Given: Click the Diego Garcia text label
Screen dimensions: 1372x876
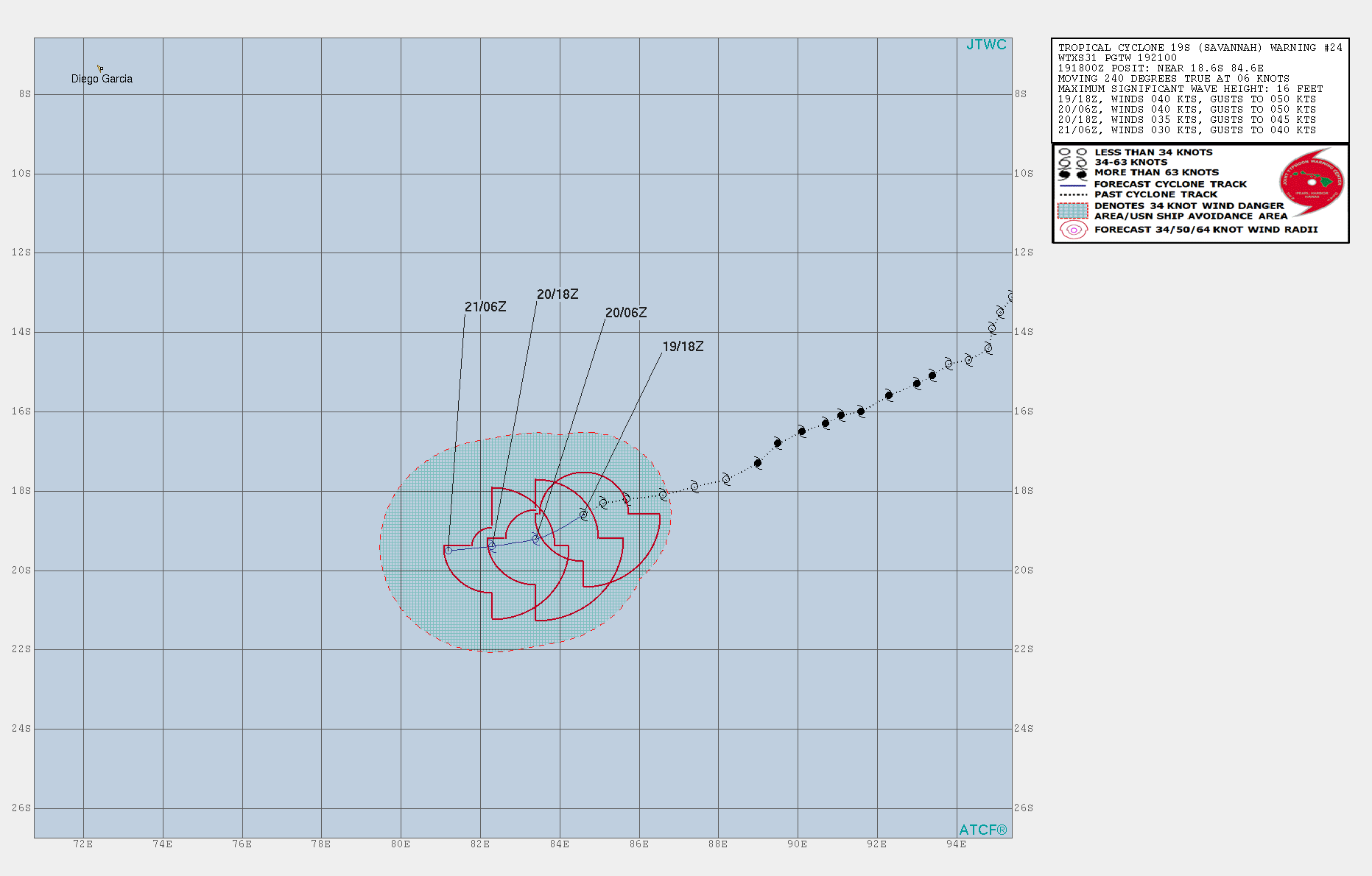Looking at the screenshot, I should (x=102, y=79).
